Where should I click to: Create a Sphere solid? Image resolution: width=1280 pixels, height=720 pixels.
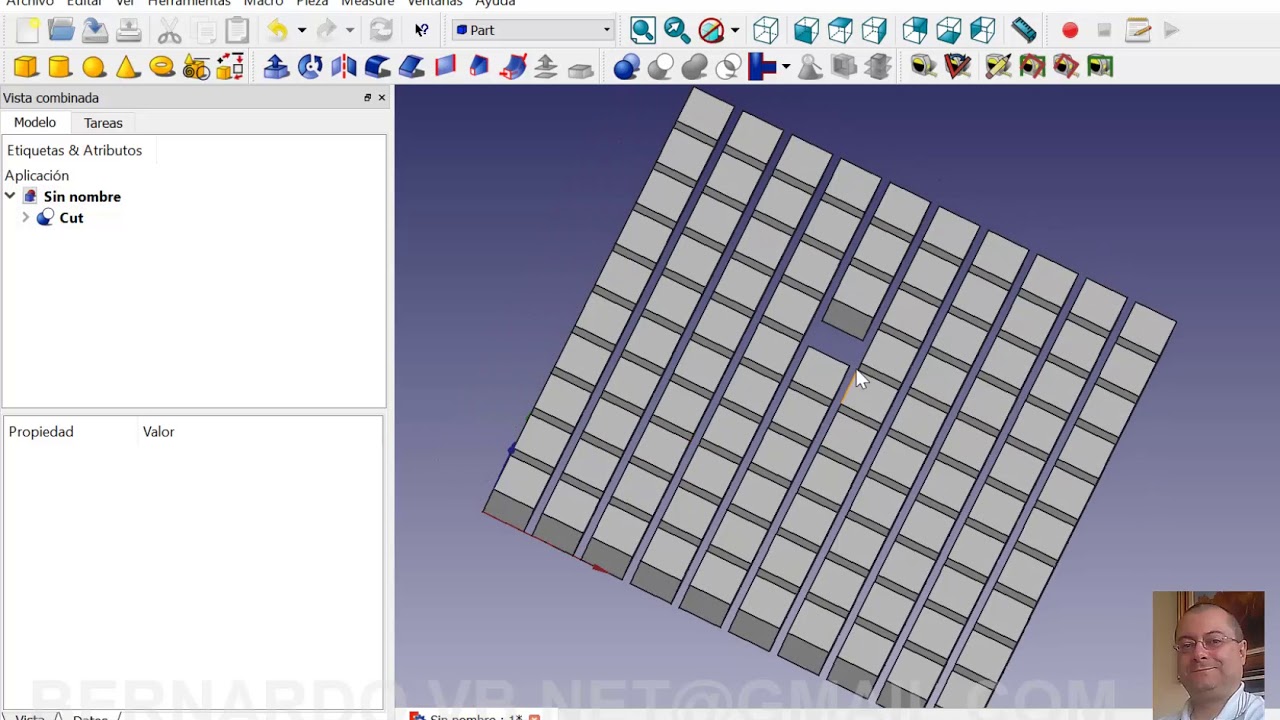(94, 67)
